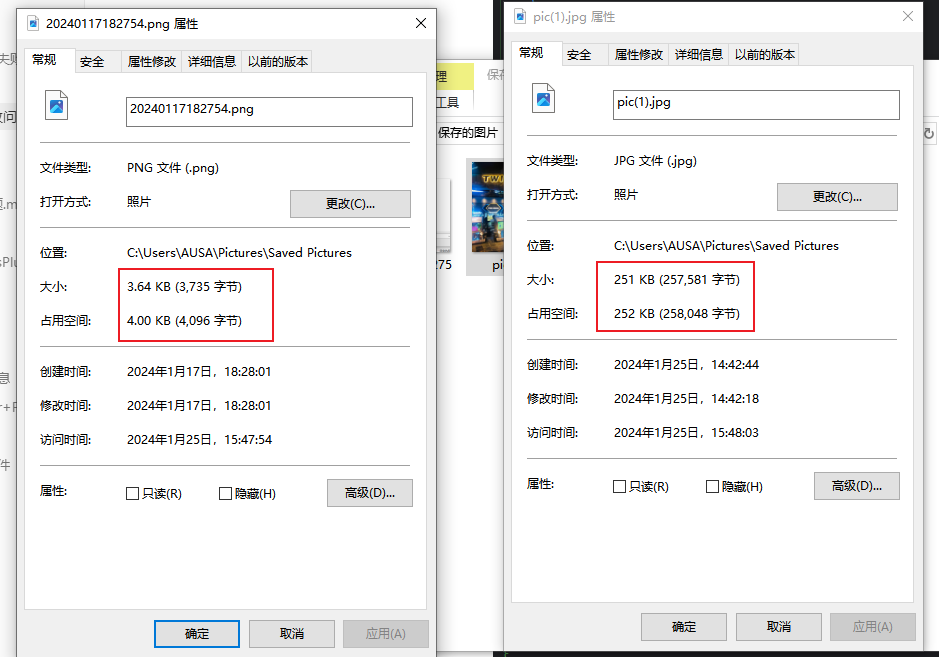
Task: Toggle 隐藏(H) checkbox in PNG properties
Action: pos(225,493)
